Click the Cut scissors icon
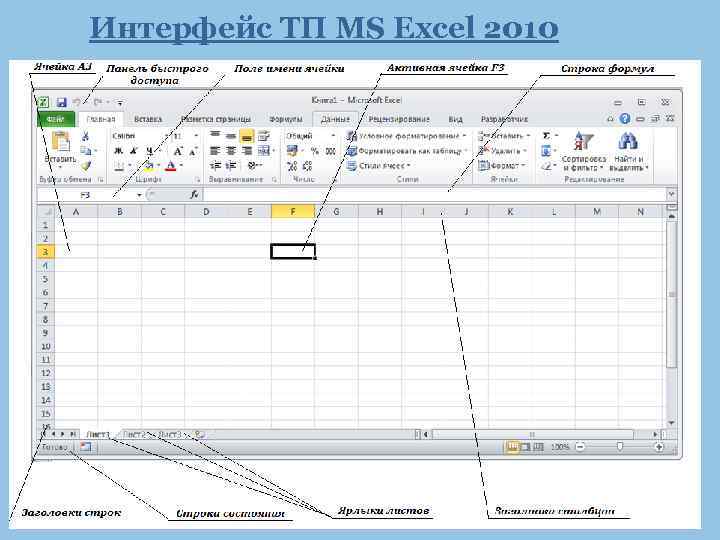The height and width of the screenshot is (540, 720). pyautogui.click(x=85, y=136)
